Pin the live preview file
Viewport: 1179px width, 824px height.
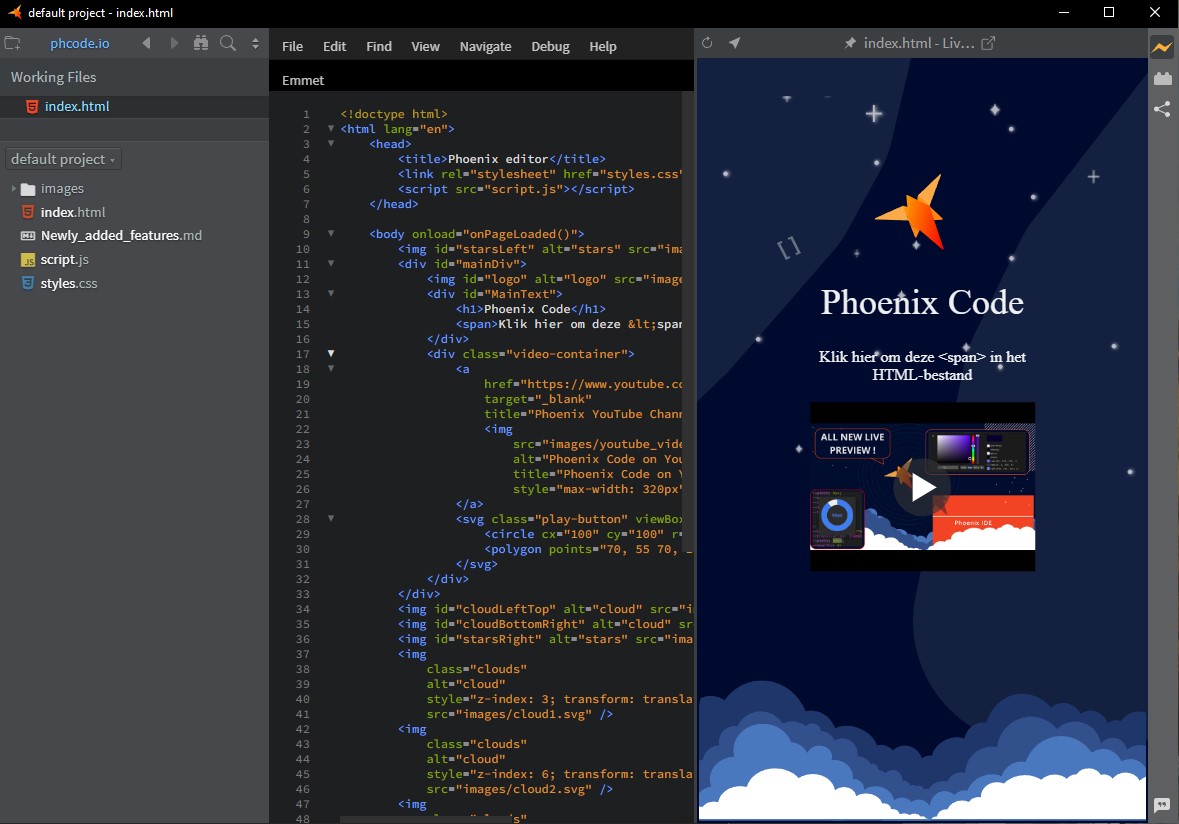(850, 43)
